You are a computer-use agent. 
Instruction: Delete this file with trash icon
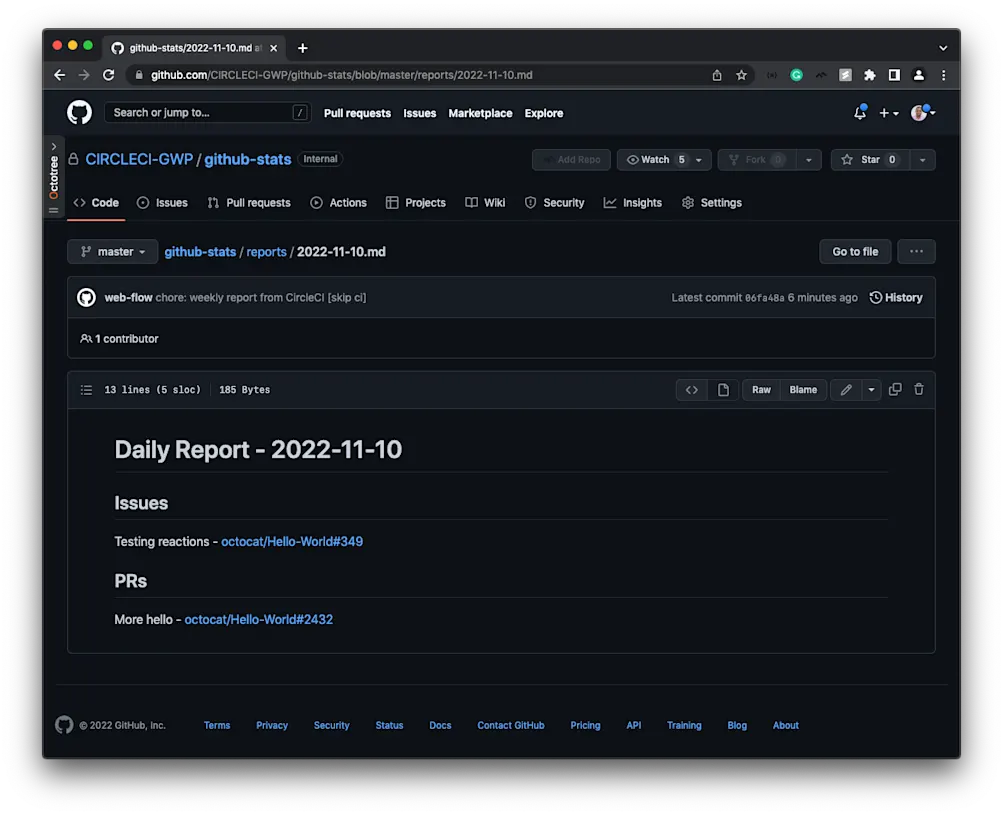point(919,389)
